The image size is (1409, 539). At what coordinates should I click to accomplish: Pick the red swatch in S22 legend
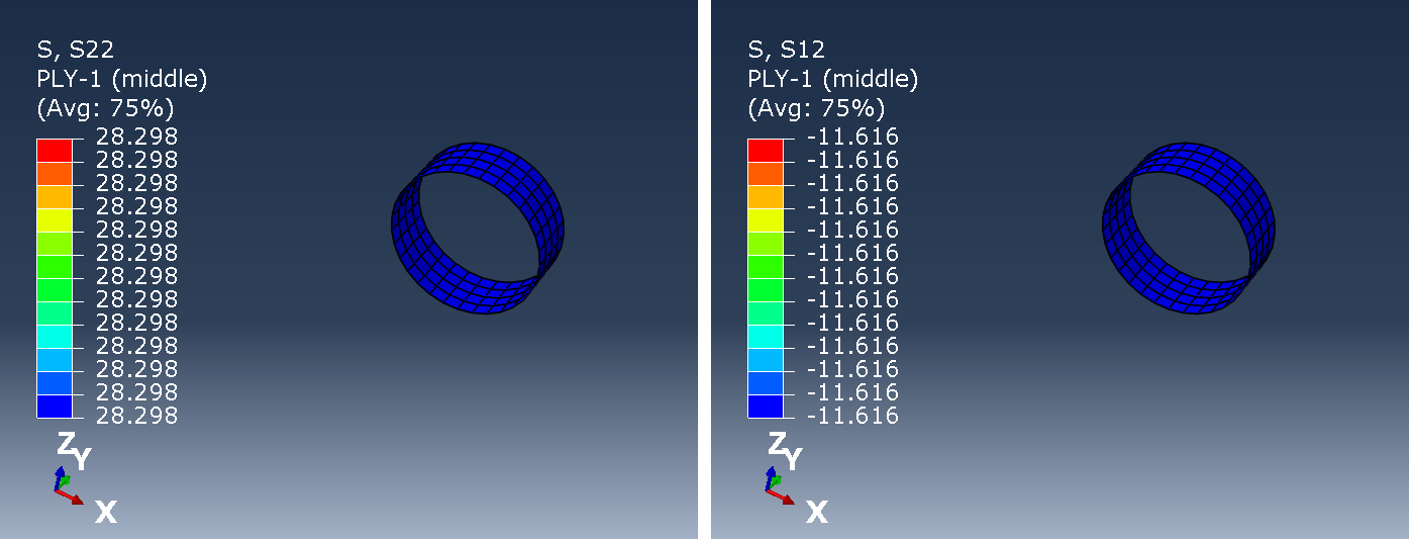click(x=54, y=150)
